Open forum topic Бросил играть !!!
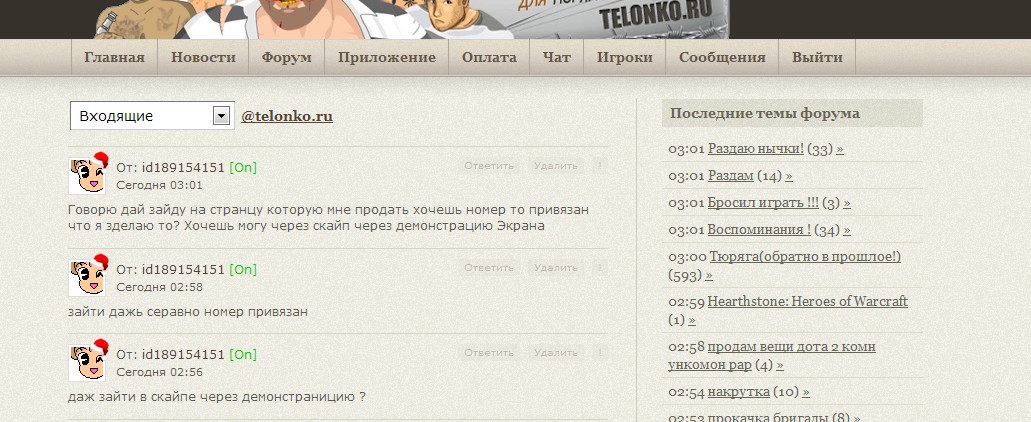This screenshot has width=1031, height=422. [763, 203]
